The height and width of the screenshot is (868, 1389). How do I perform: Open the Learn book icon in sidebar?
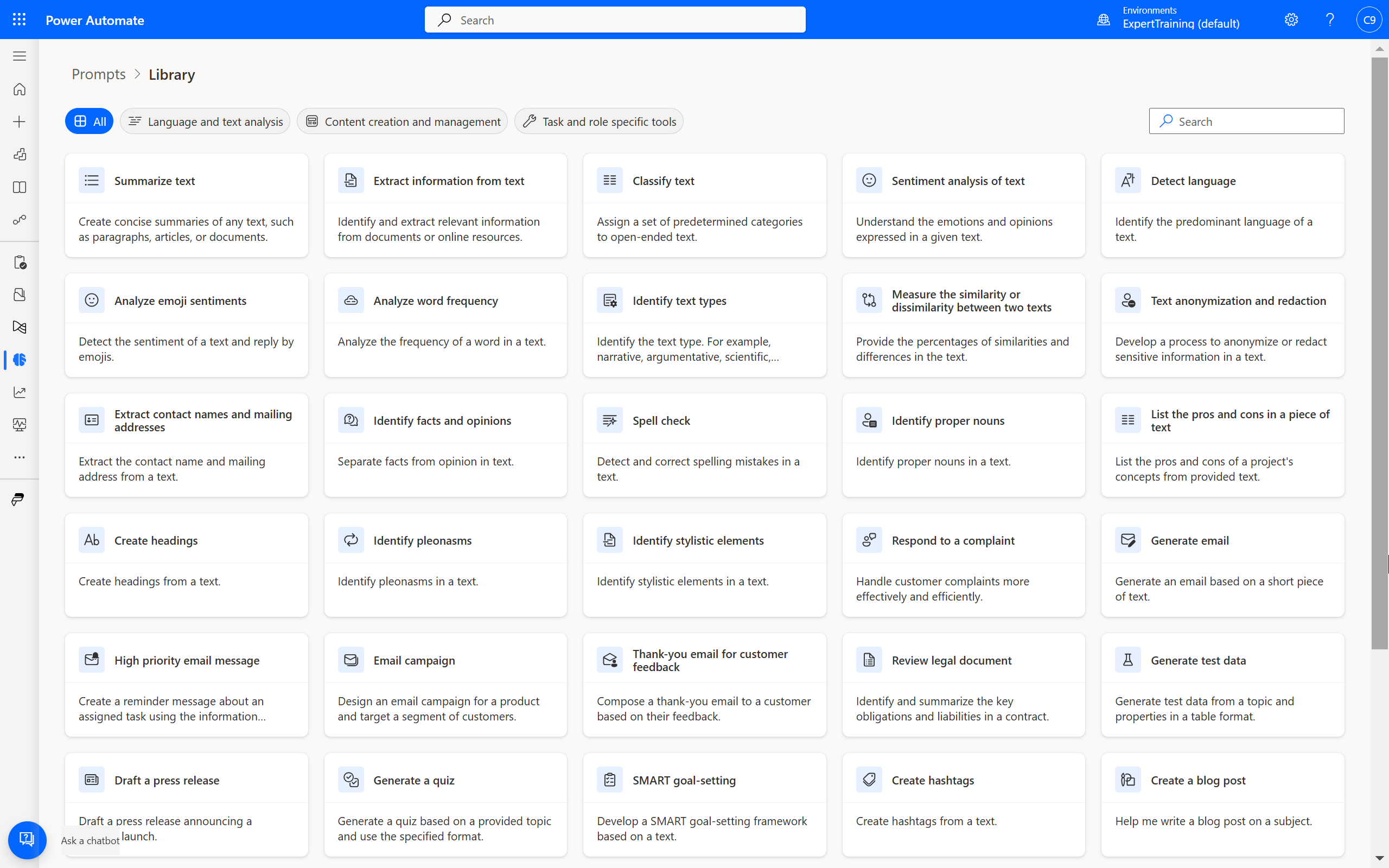(19, 187)
